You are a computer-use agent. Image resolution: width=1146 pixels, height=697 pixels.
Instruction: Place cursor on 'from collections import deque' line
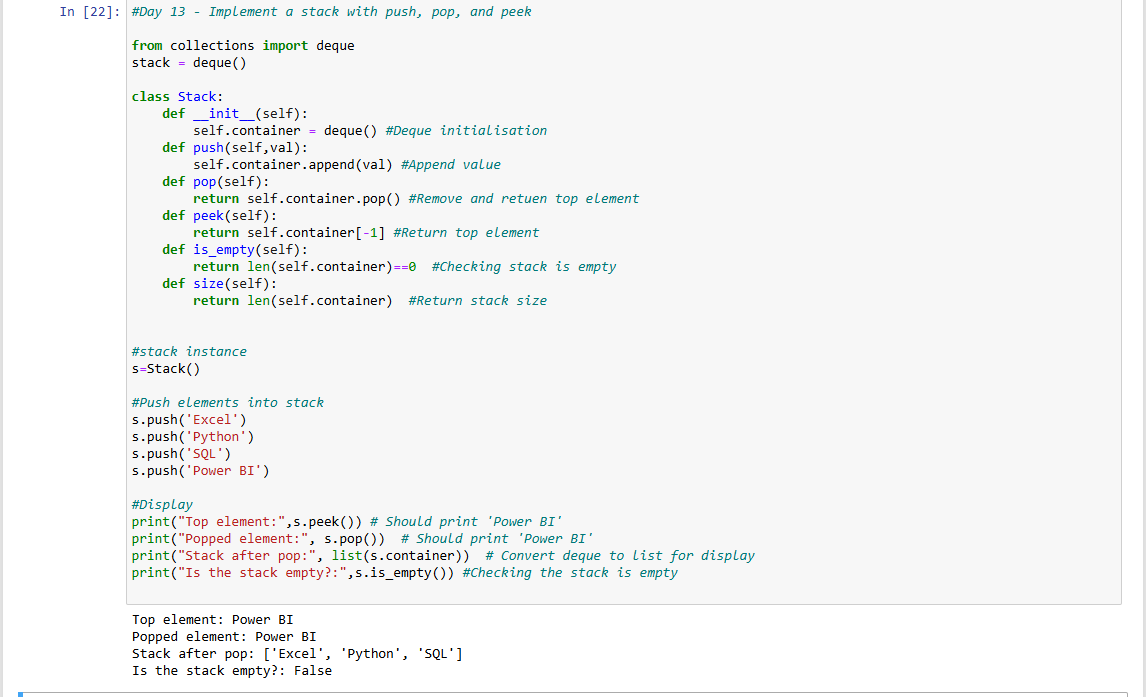pos(243,45)
